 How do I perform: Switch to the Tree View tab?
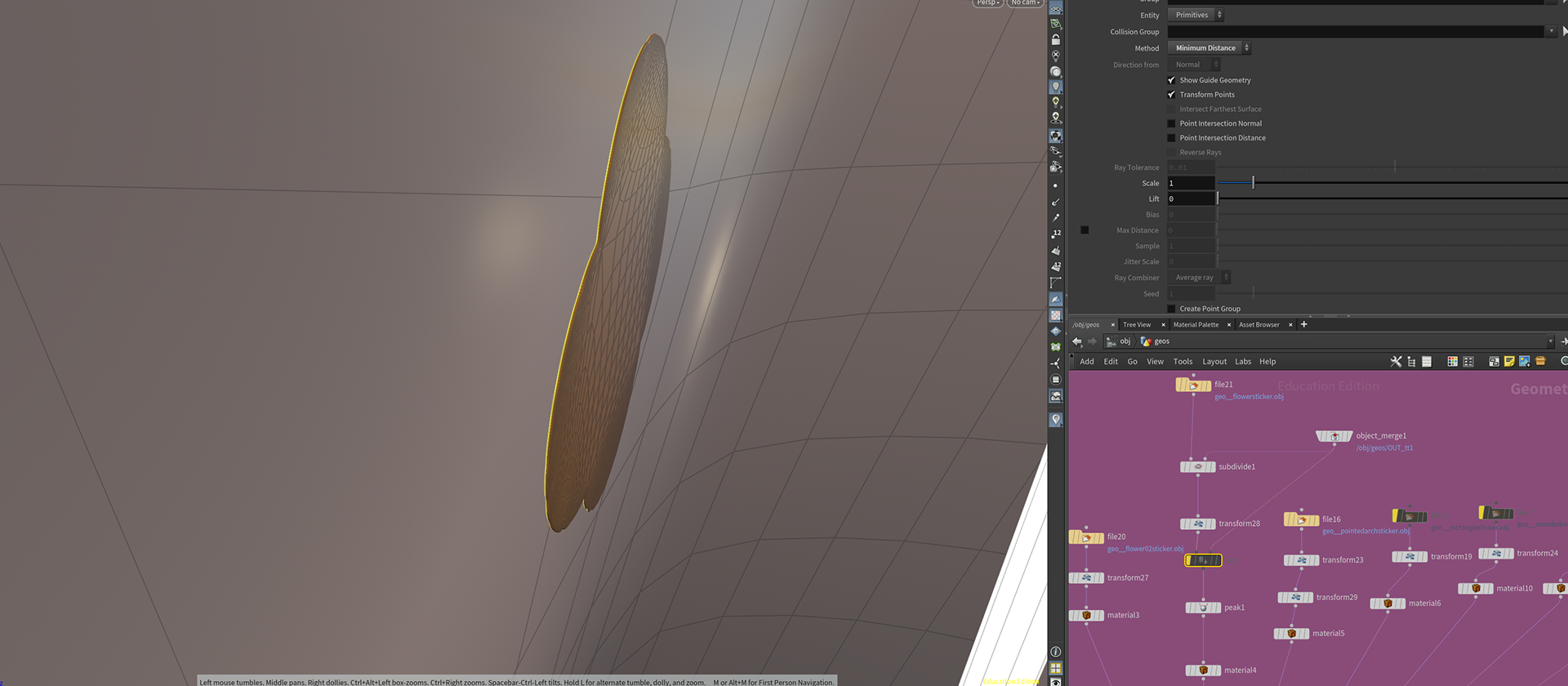(x=1137, y=325)
